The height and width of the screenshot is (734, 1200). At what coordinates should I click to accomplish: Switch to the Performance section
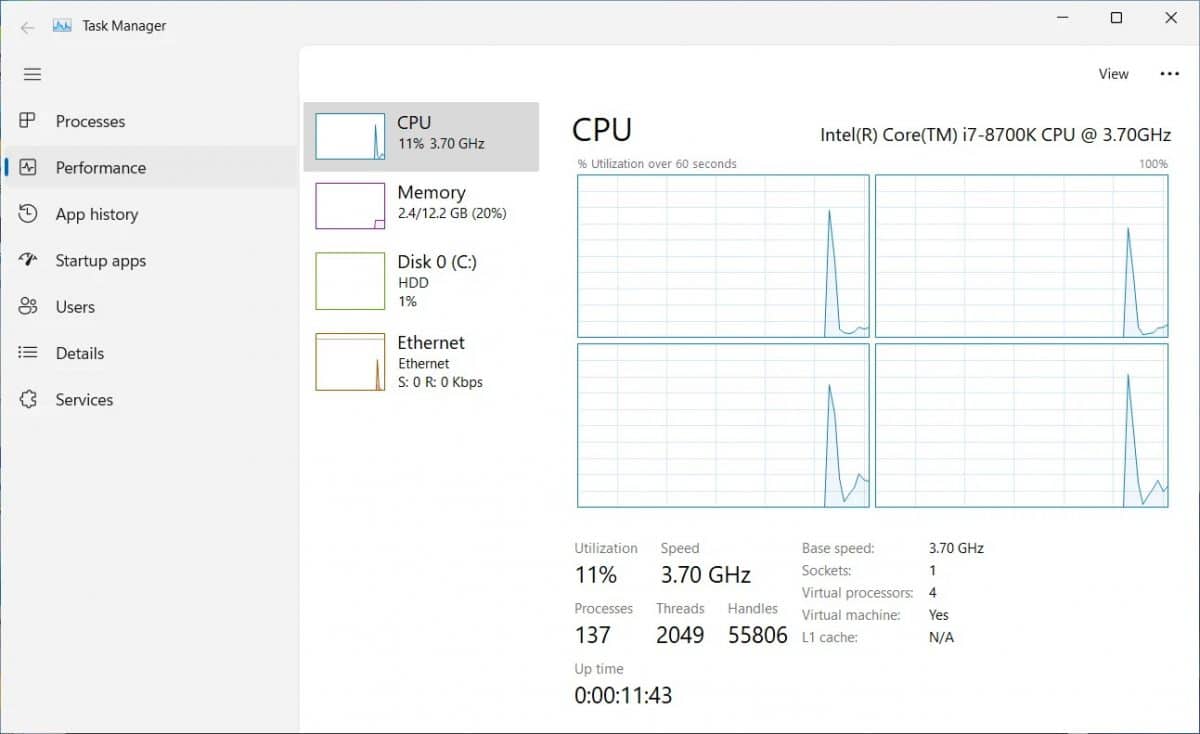coord(100,168)
